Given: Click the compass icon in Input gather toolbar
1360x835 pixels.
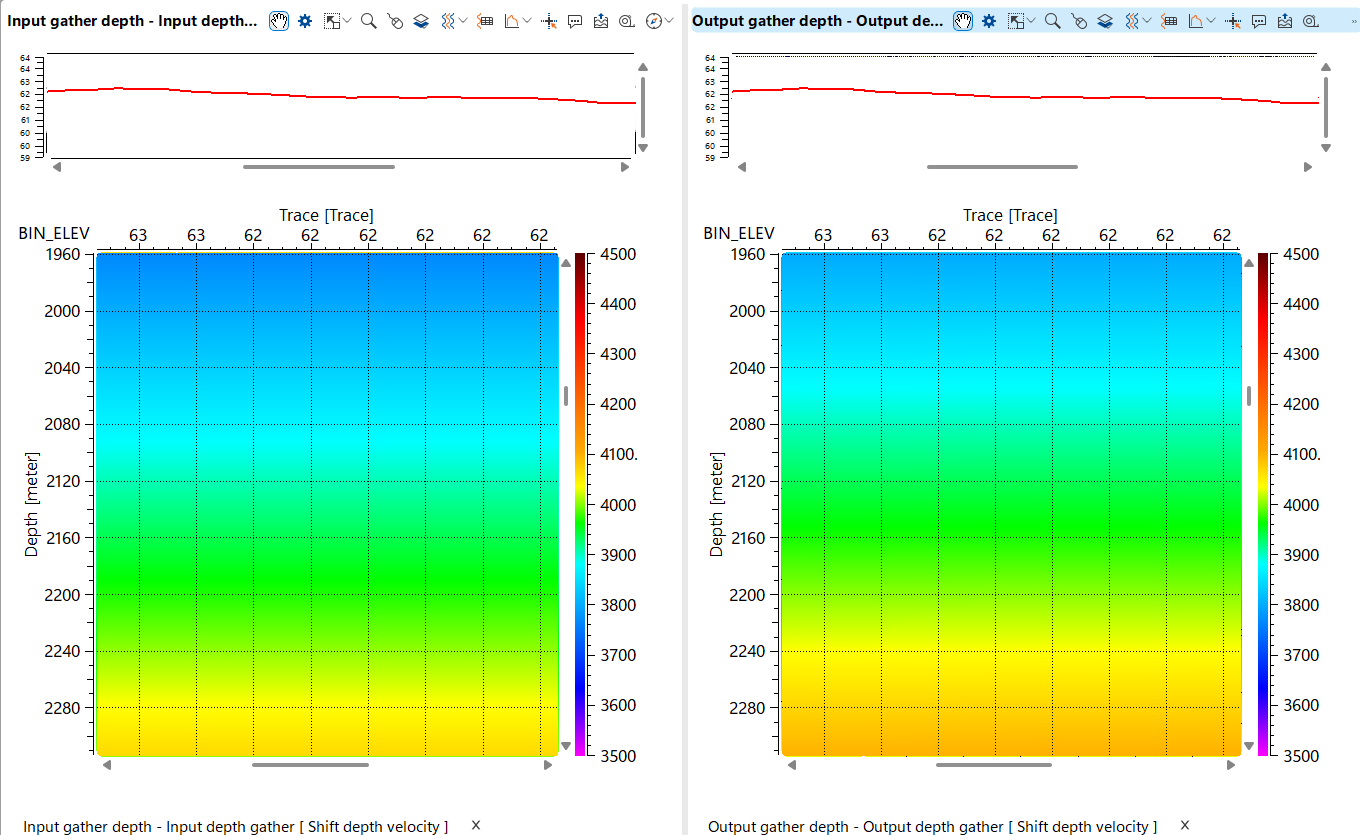Looking at the screenshot, I should pyautogui.click(x=654, y=21).
